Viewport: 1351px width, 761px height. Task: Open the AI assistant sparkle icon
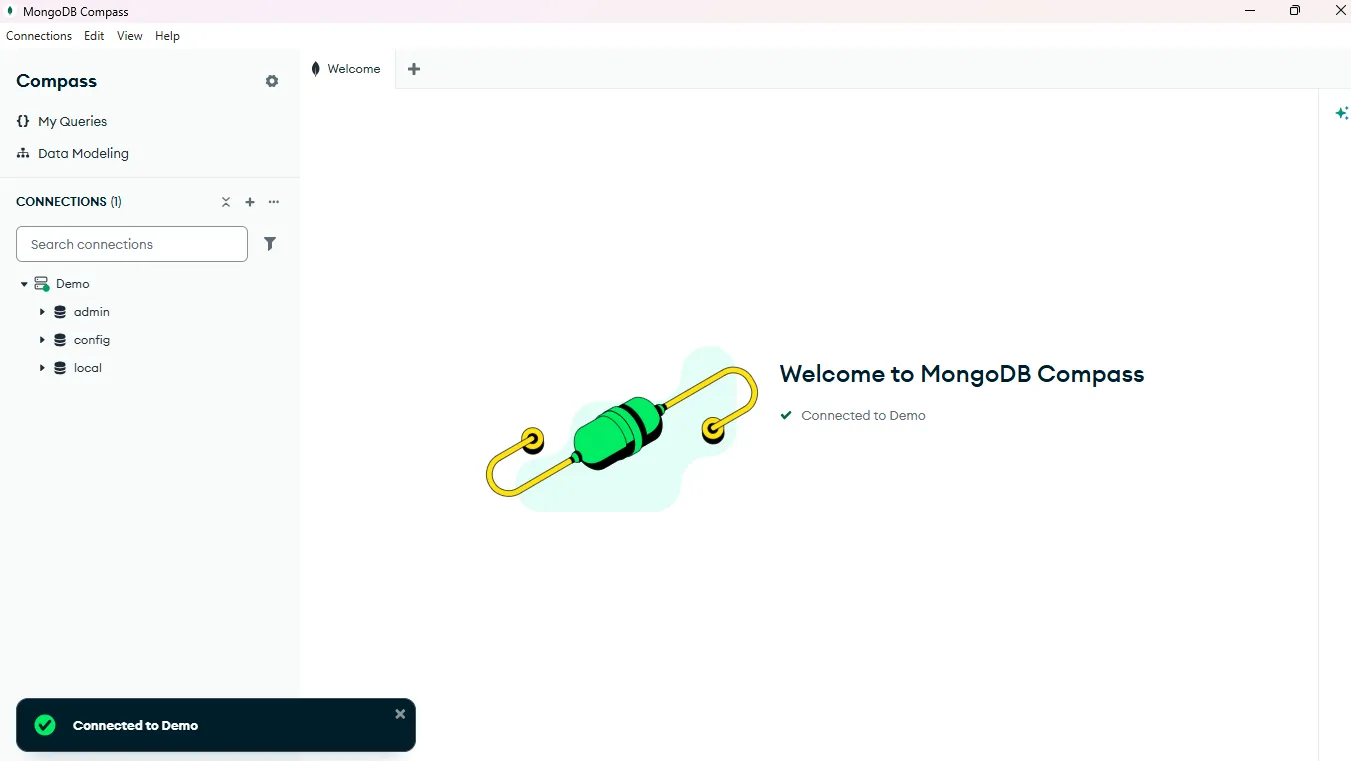click(1342, 113)
